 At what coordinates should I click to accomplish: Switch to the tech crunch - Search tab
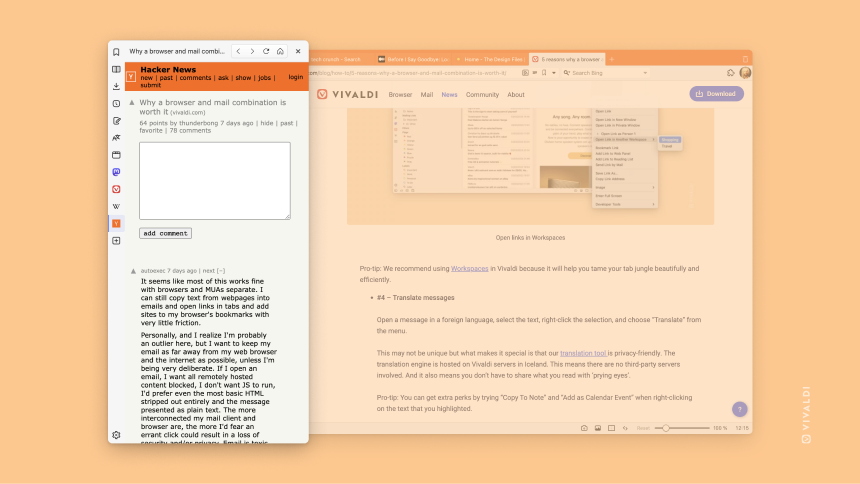[340, 59]
